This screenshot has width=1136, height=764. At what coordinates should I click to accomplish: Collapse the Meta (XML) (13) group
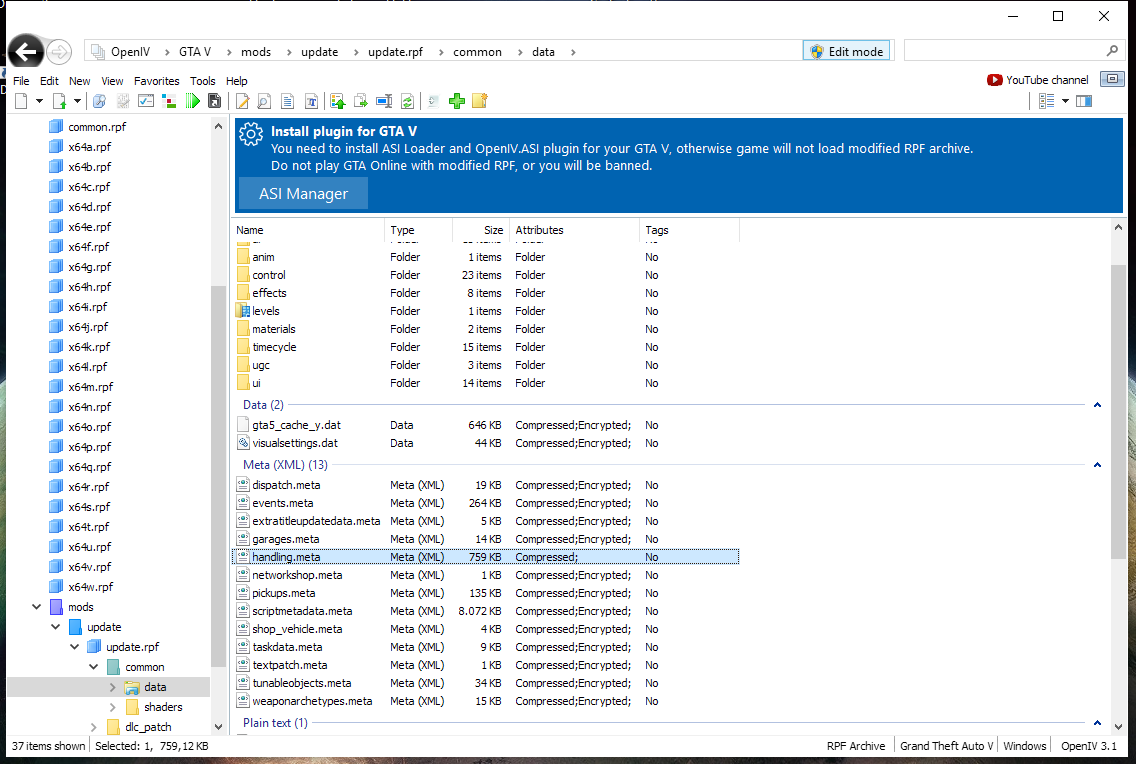pos(1097,465)
